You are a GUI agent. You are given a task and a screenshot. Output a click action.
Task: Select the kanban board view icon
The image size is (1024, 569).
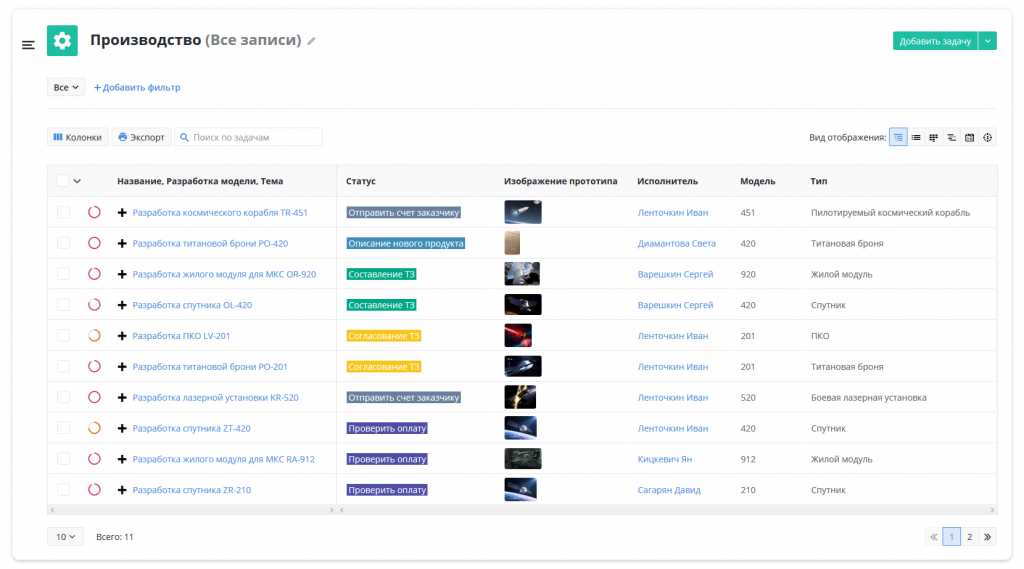[x=933, y=137]
